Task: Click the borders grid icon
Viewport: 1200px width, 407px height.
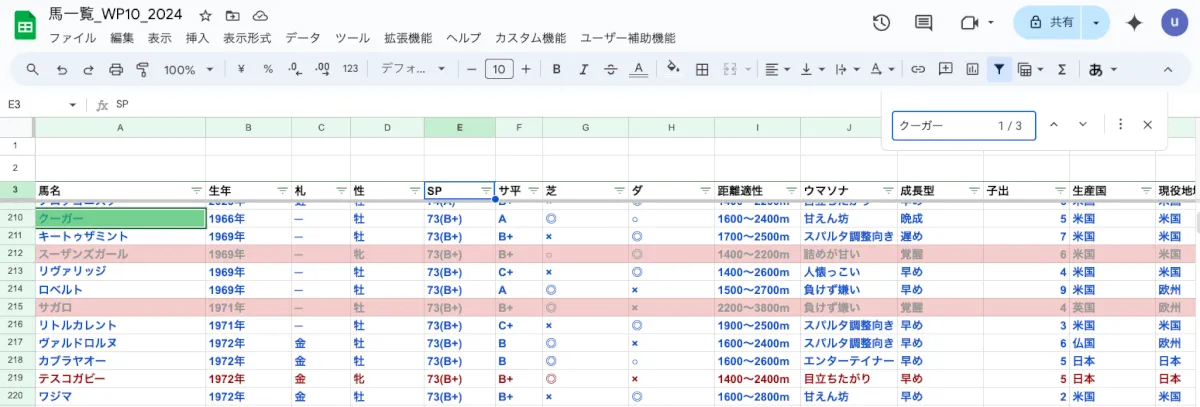Action: click(702, 69)
